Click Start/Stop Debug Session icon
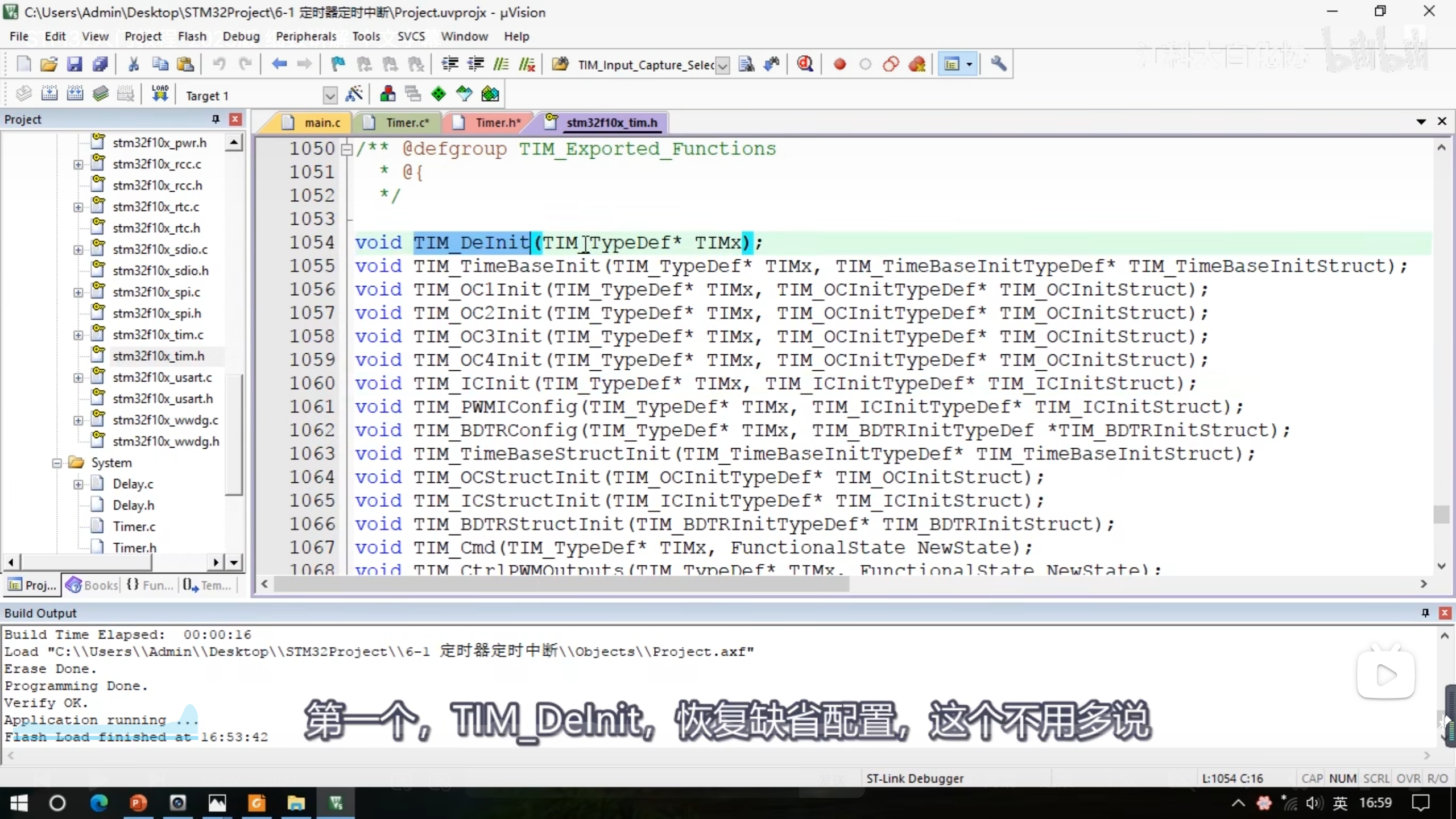Image resolution: width=1456 pixels, height=819 pixels. click(805, 64)
